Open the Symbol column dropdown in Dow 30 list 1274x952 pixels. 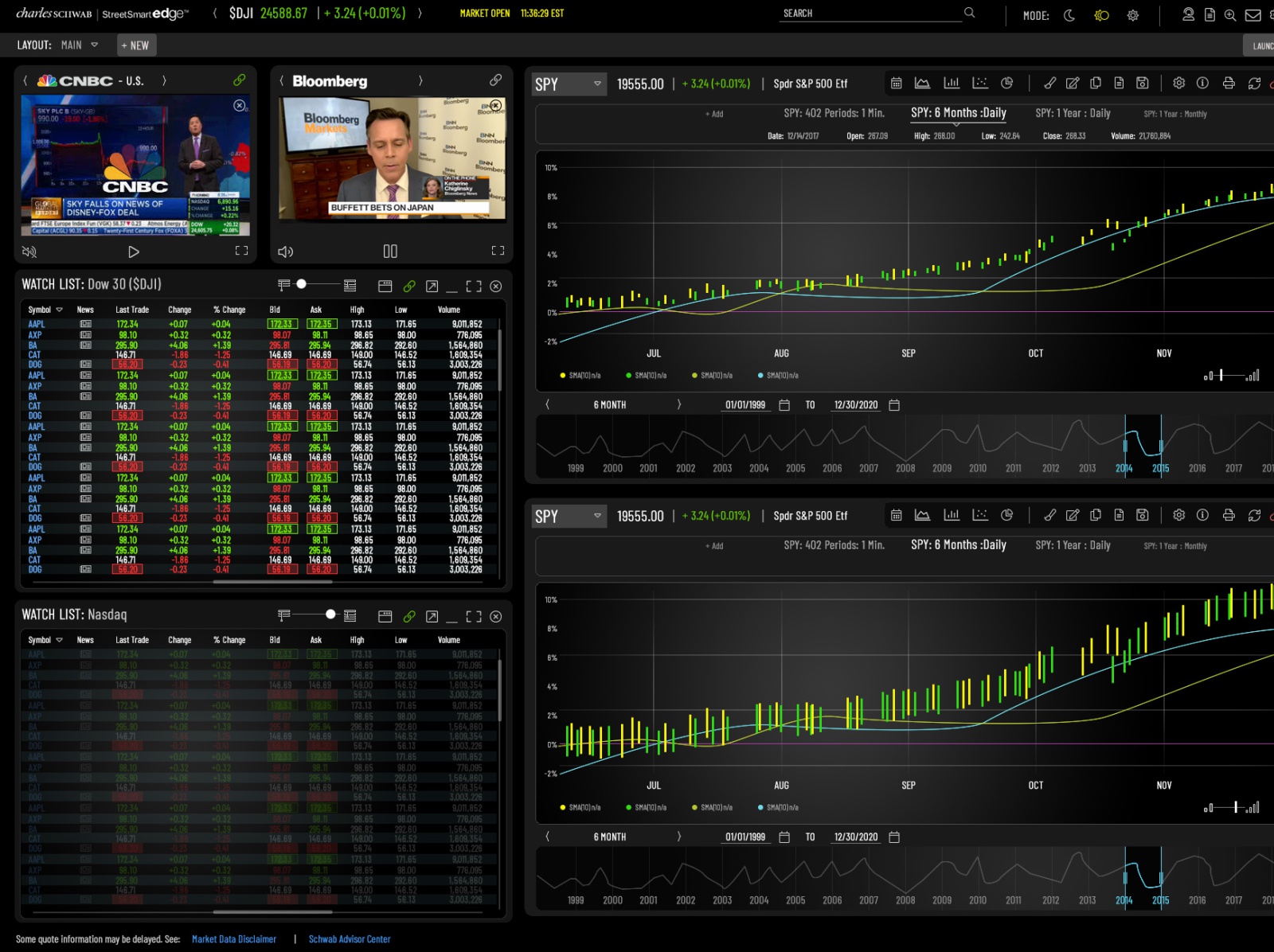click(59, 310)
